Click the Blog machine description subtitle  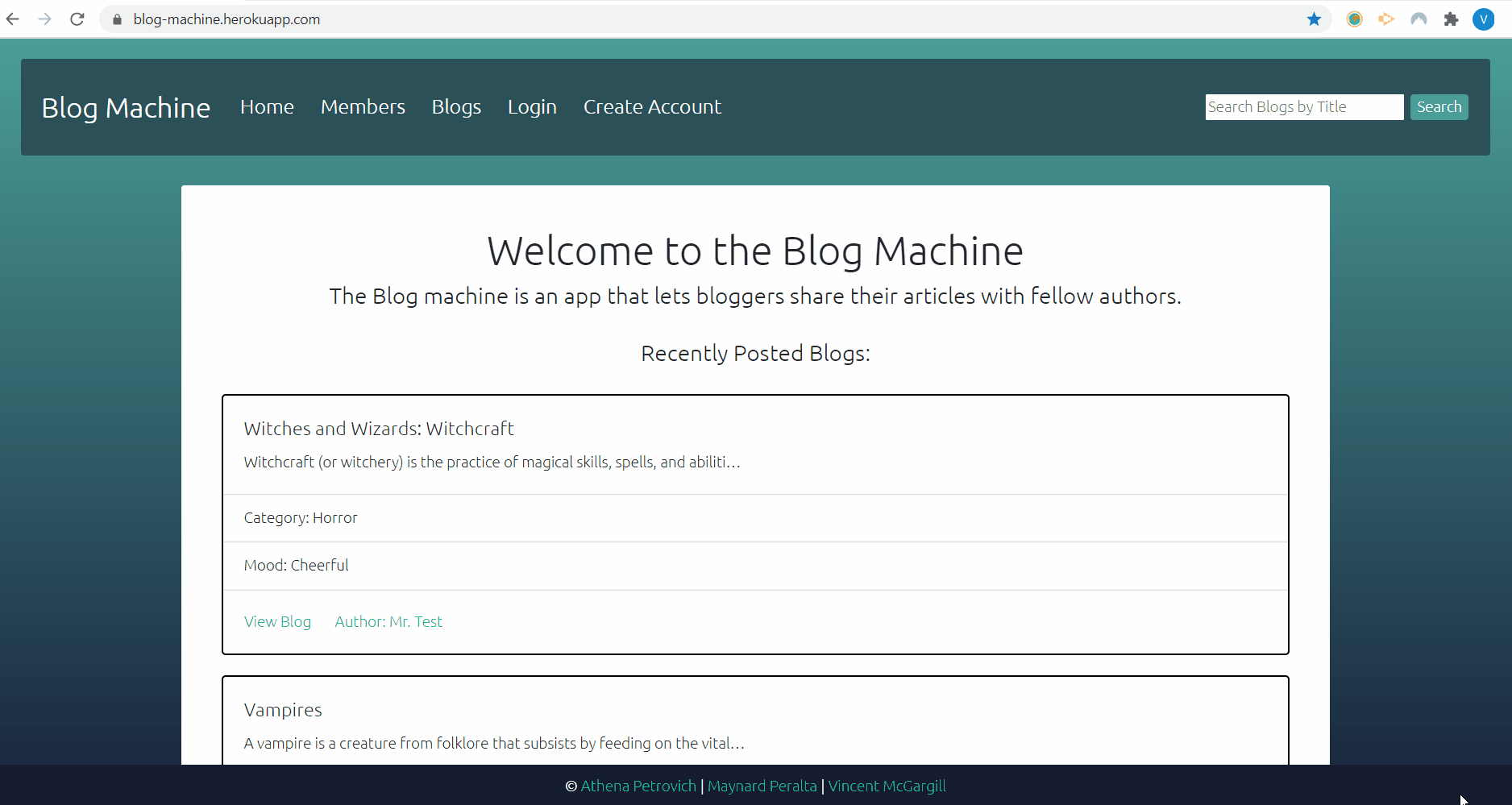pos(755,297)
